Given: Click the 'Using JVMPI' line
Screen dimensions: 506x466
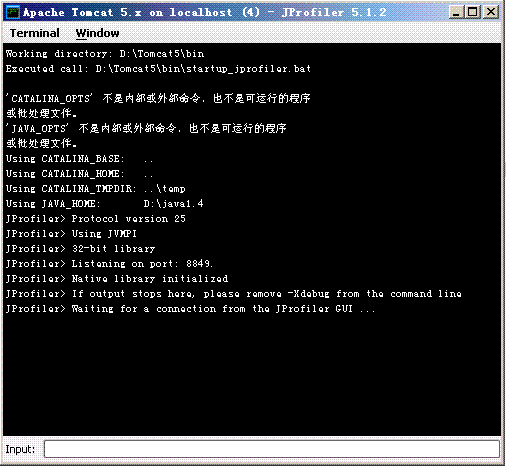Looking at the screenshot, I should click(x=71, y=234).
